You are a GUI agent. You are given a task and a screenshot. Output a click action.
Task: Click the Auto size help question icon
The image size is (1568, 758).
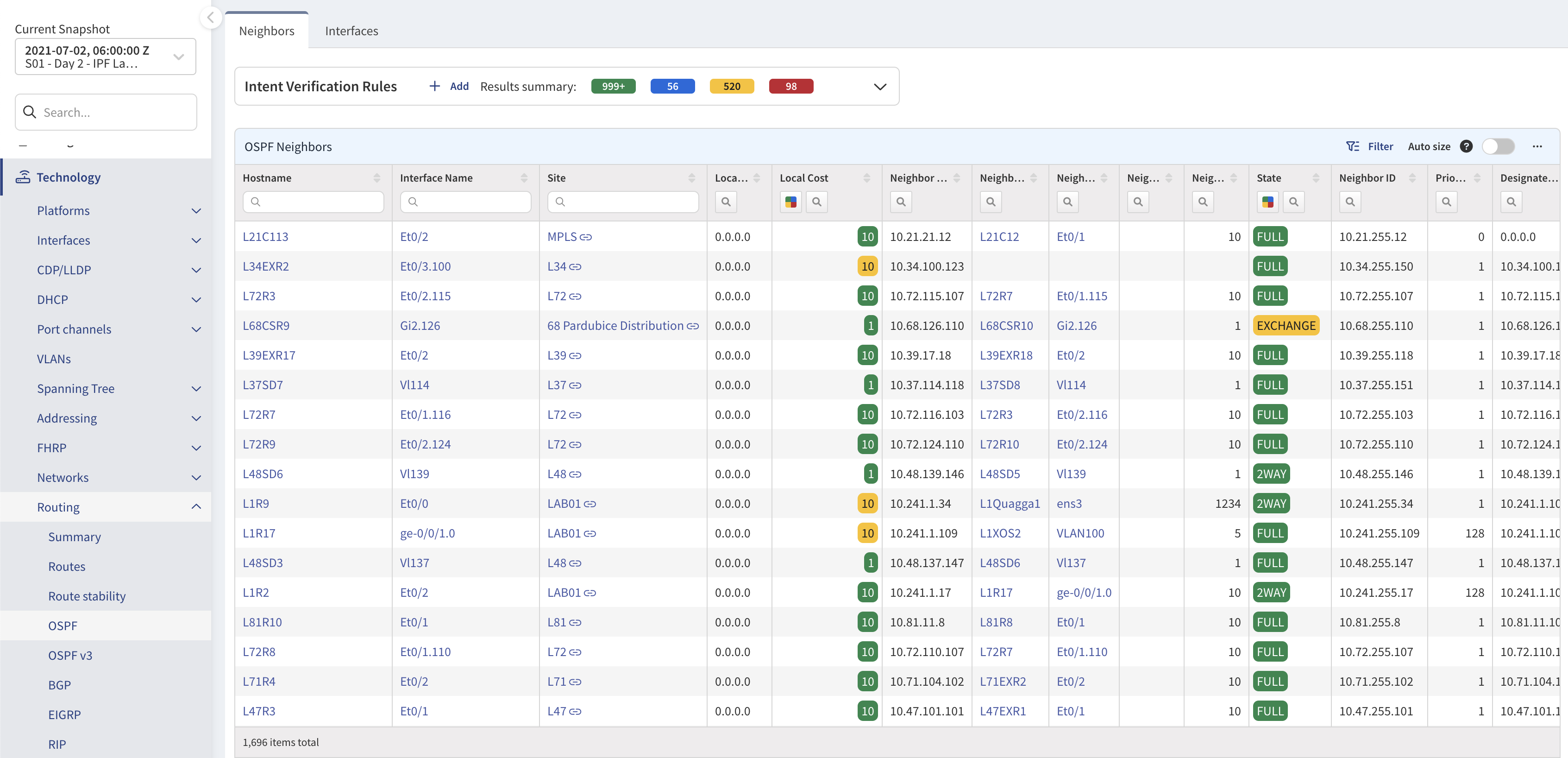coord(1466,146)
